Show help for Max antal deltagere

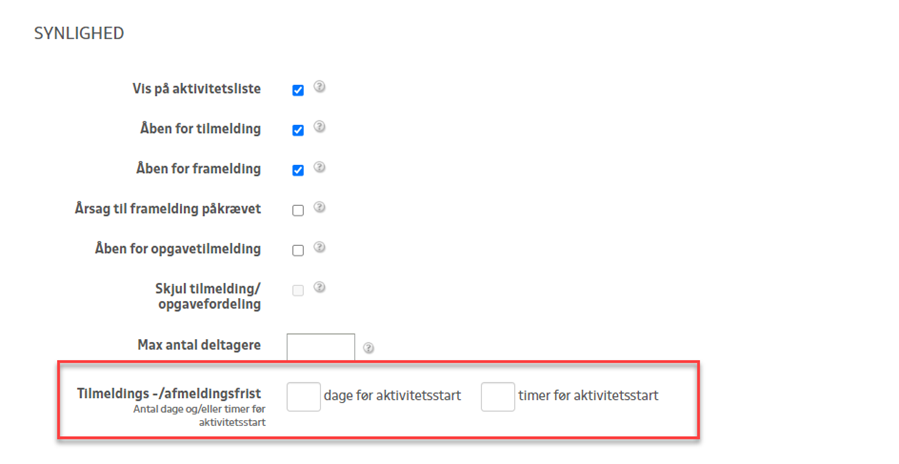369,348
